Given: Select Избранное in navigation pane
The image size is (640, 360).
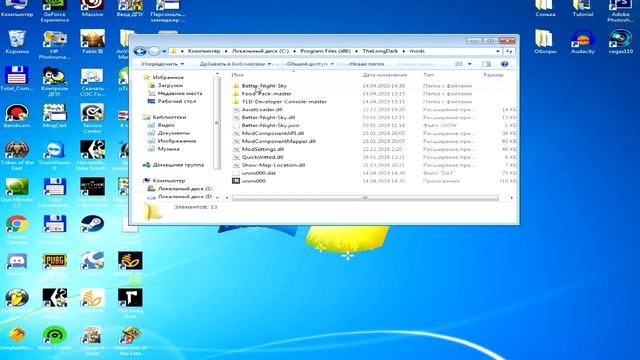Looking at the screenshot, I should click(x=168, y=77).
